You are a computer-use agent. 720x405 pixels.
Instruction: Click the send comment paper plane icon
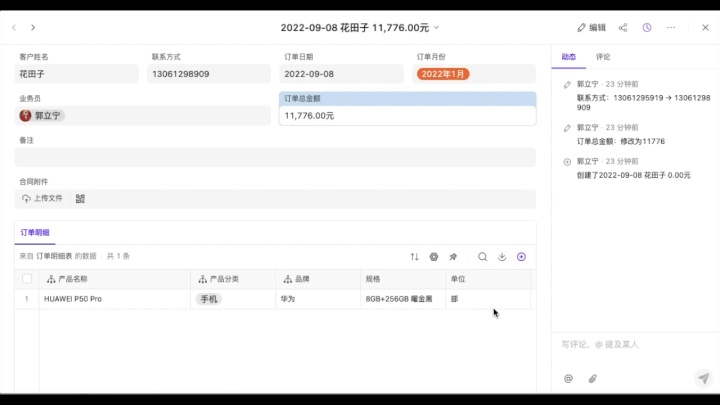(x=703, y=378)
